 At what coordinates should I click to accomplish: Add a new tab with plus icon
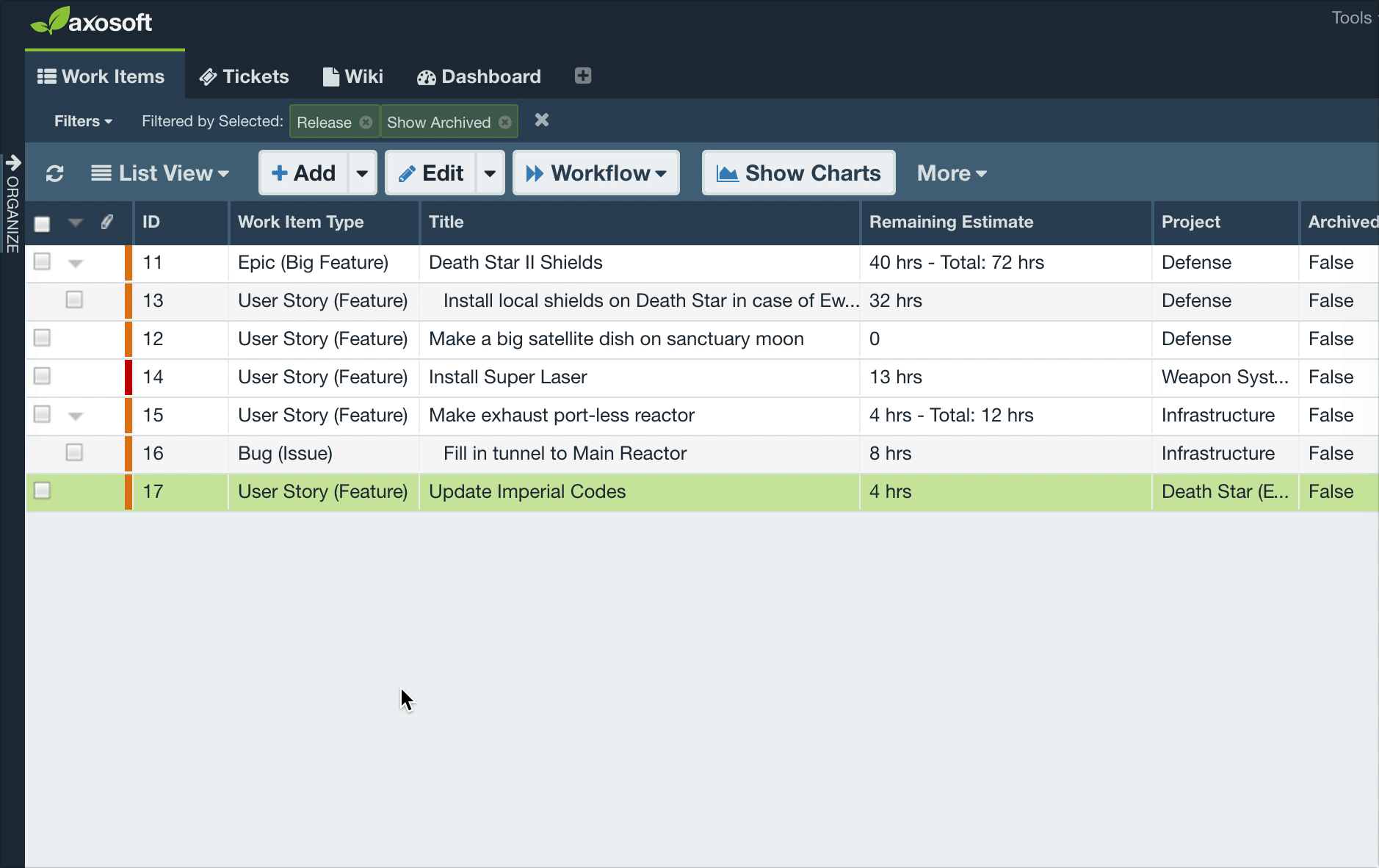[583, 76]
